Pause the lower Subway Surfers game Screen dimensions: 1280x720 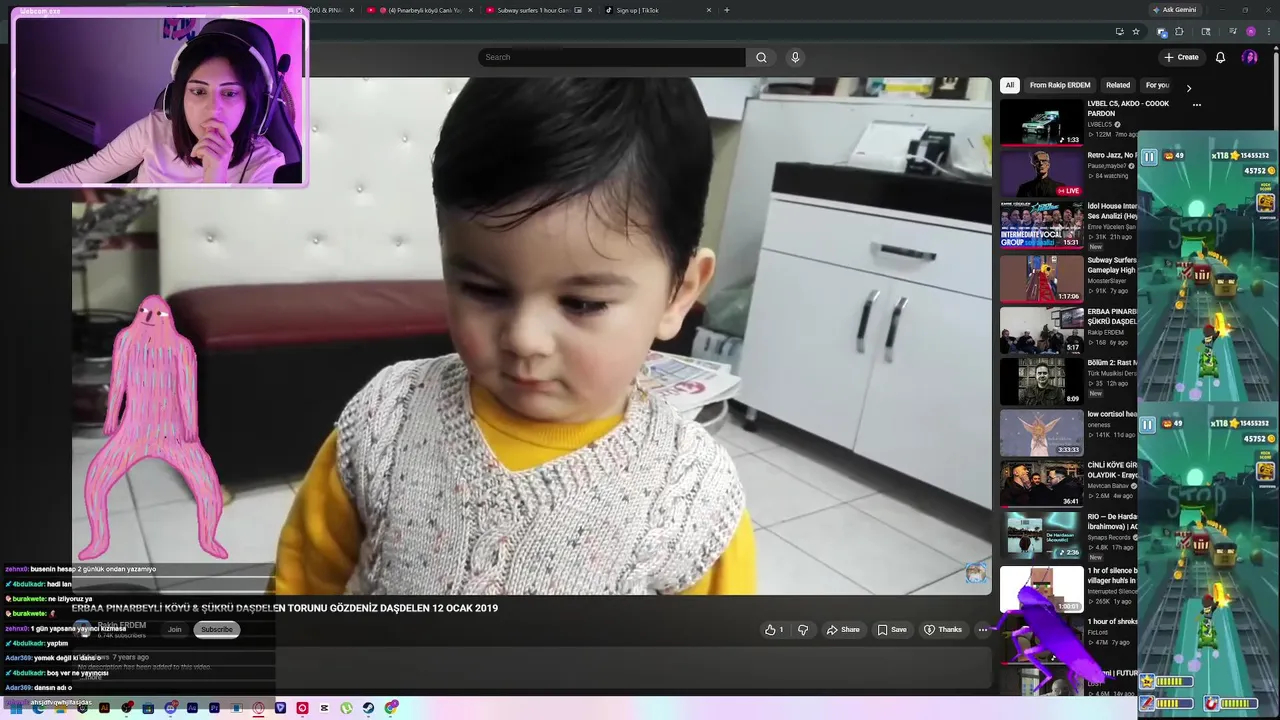[1148, 425]
